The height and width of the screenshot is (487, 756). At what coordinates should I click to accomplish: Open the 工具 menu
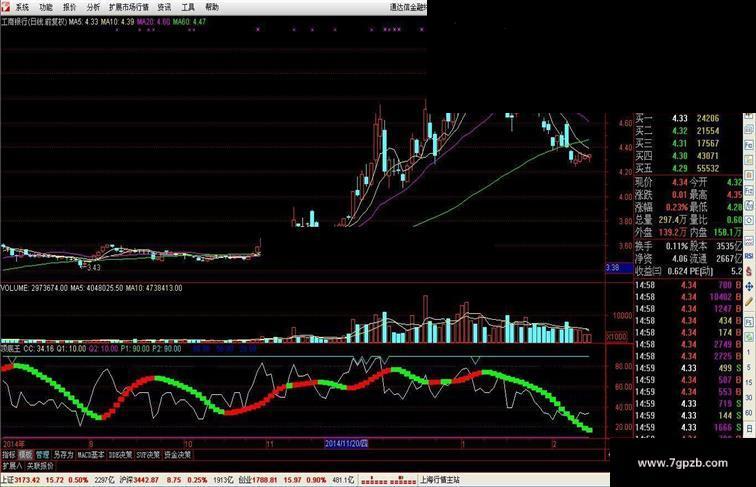[x=188, y=7]
